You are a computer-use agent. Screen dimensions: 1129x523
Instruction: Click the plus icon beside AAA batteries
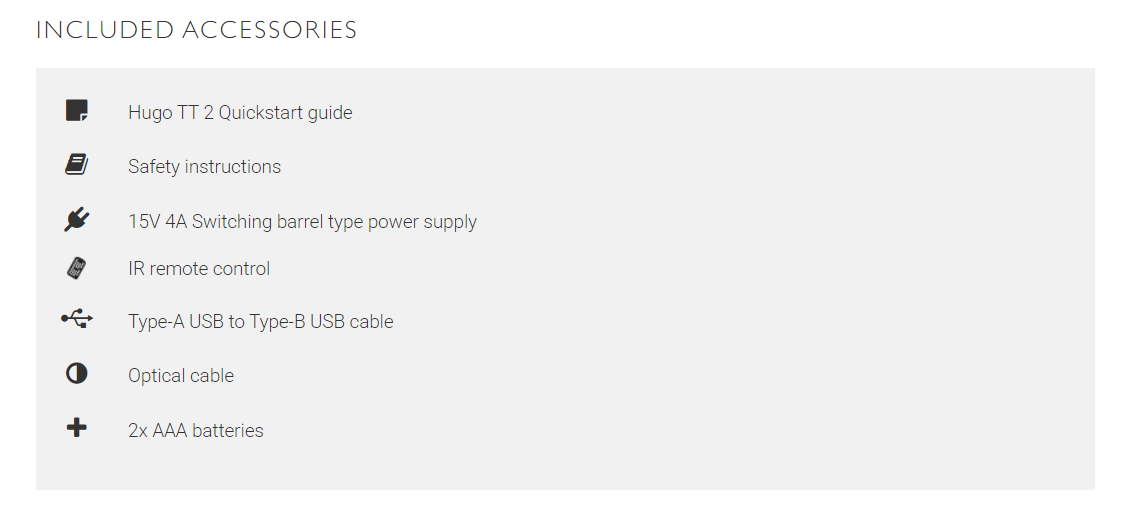point(77,429)
